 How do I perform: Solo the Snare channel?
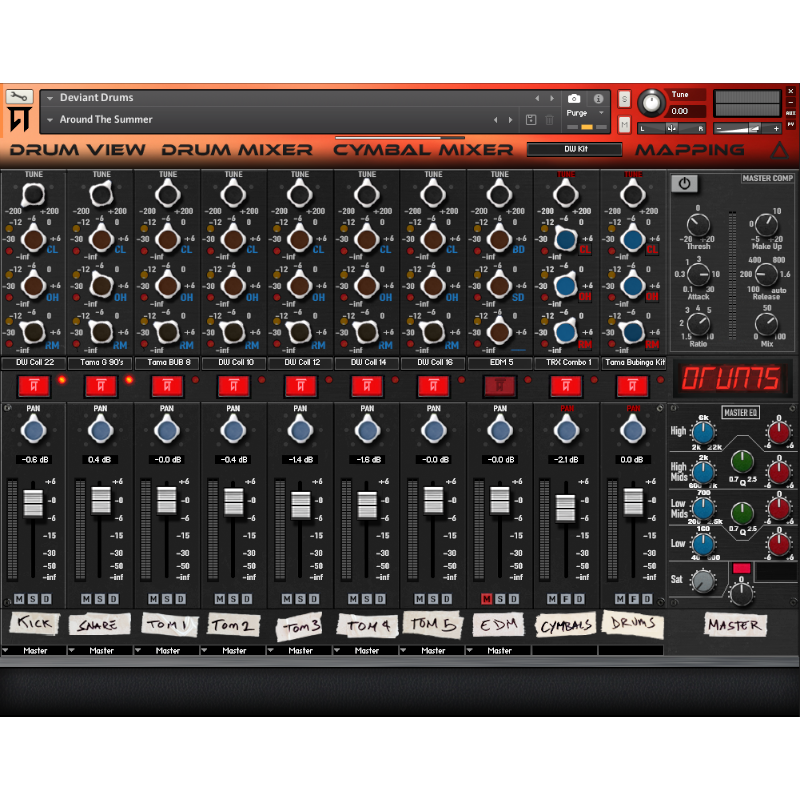[x=99, y=598]
